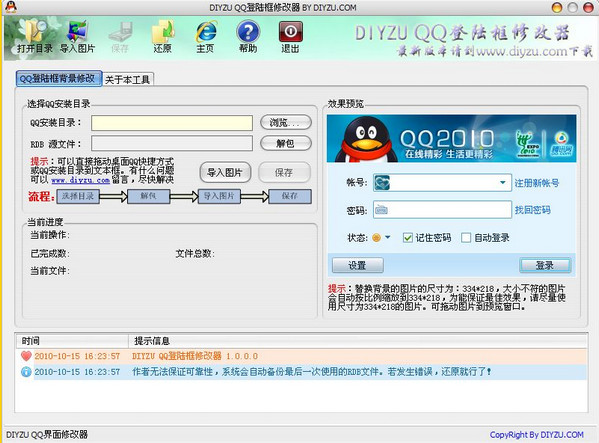Click the 解包 unpack button
599x443 pixels.
coord(286,144)
